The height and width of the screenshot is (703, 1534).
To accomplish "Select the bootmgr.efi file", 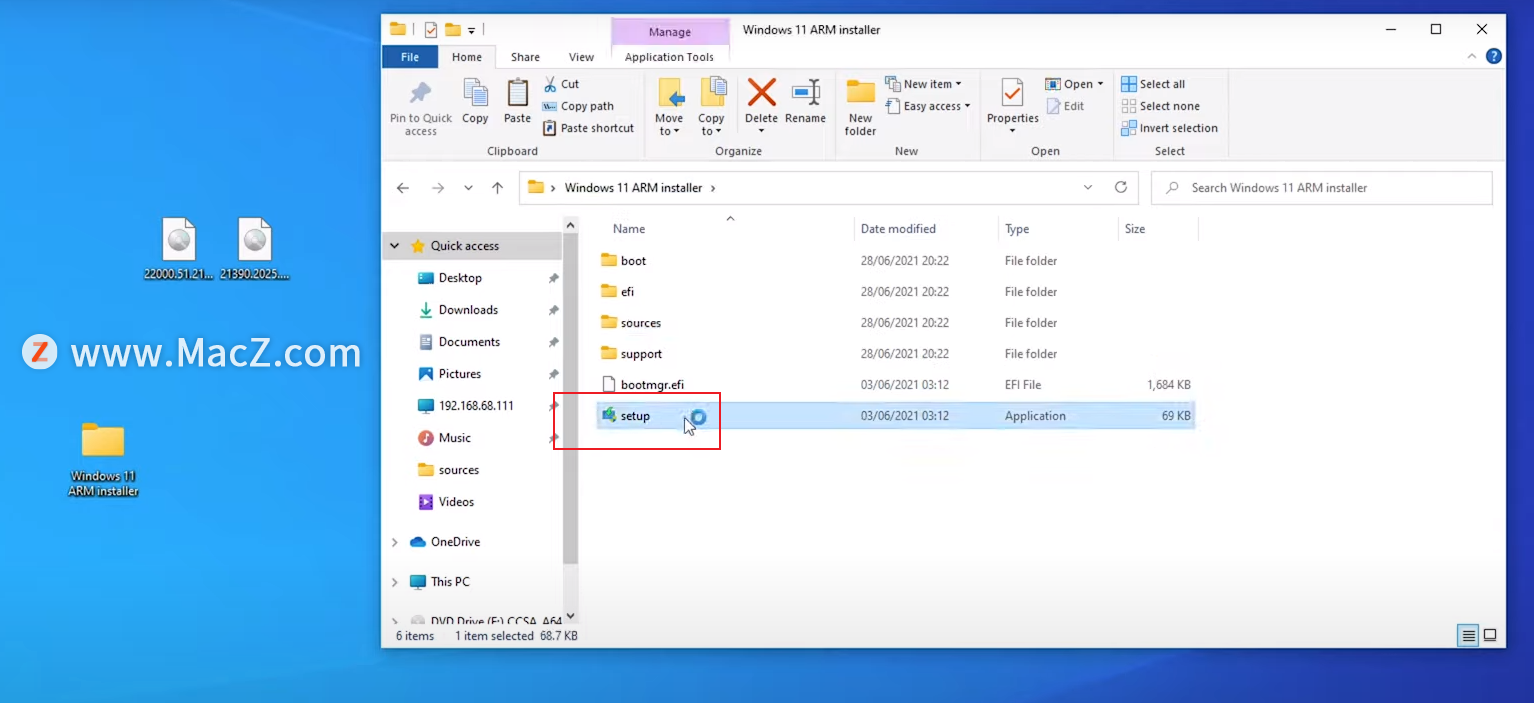I will click(x=895, y=385).
